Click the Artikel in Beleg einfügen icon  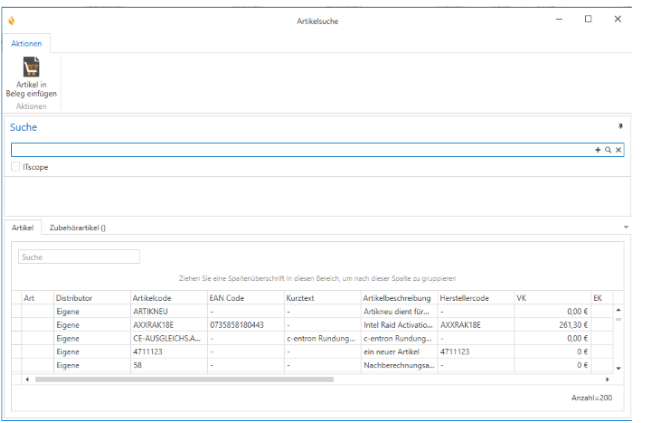(x=31, y=68)
